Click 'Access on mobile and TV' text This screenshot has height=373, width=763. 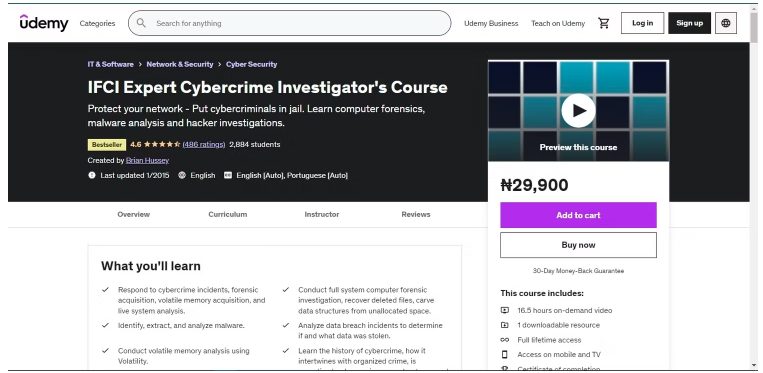coord(559,355)
